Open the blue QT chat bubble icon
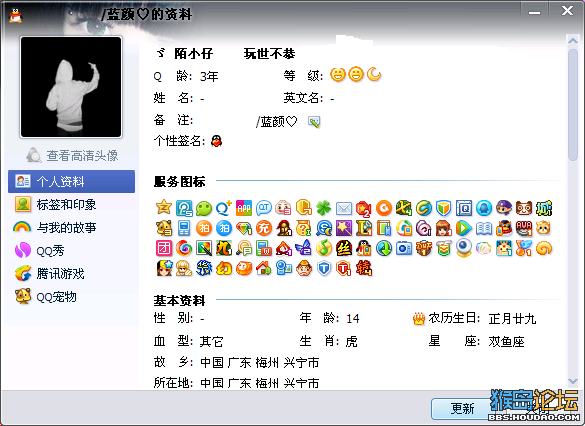The height and width of the screenshot is (426, 585). click(x=264, y=208)
